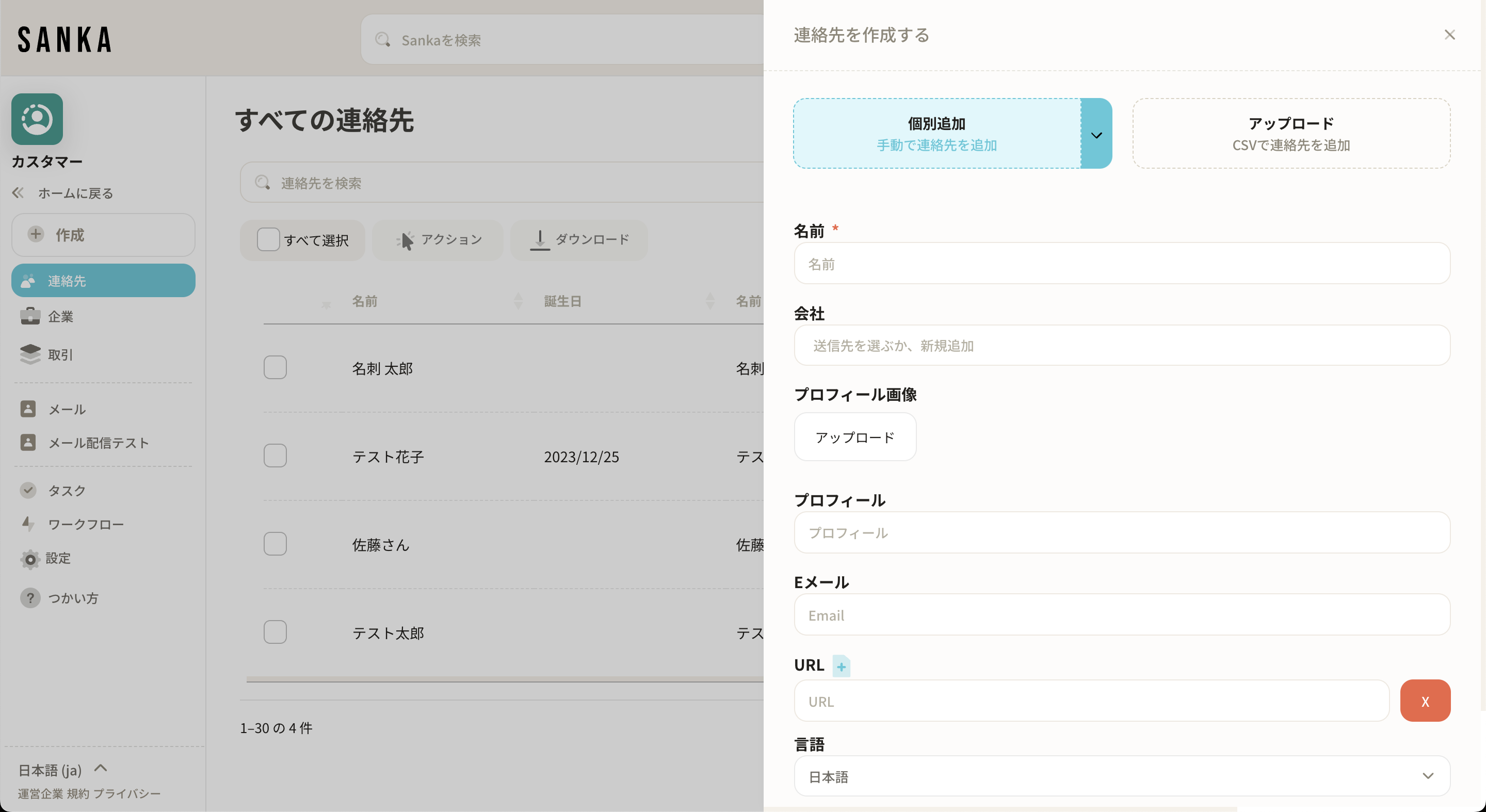
Task: Click the 名前 required input field
Action: [x=1121, y=264]
